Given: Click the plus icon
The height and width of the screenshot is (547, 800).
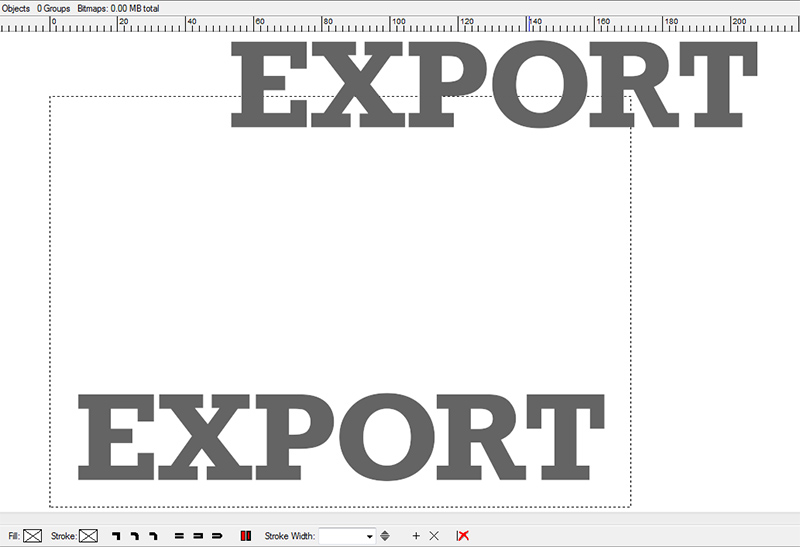Looking at the screenshot, I should (x=416, y=536).
